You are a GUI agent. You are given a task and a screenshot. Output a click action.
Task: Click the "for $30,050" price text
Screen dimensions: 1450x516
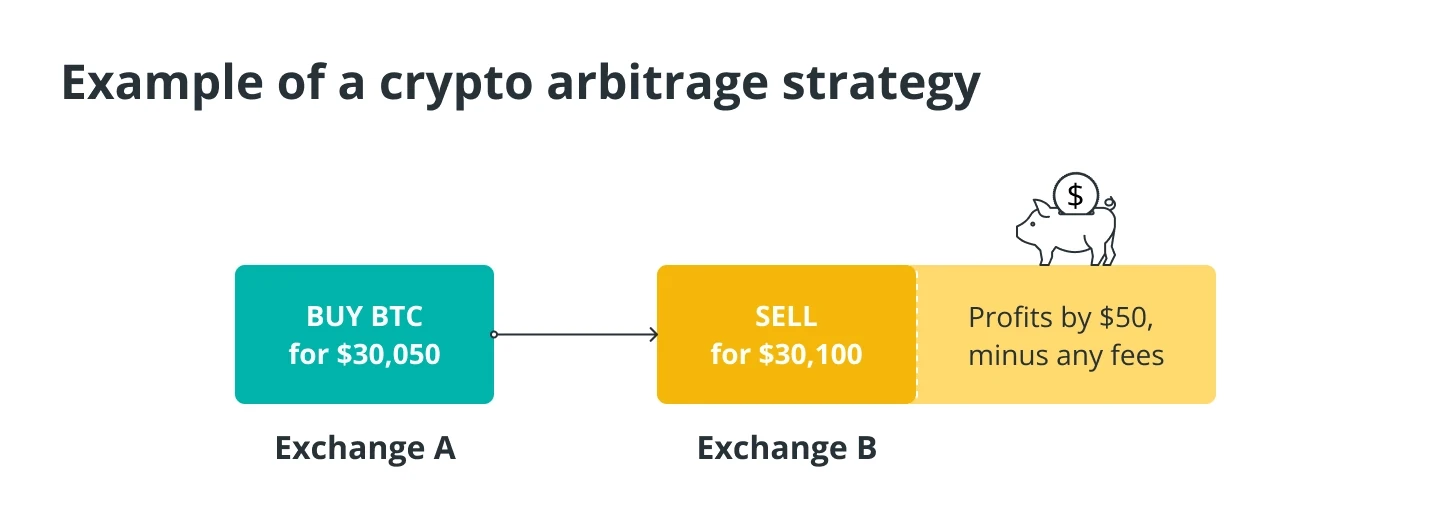364,354
